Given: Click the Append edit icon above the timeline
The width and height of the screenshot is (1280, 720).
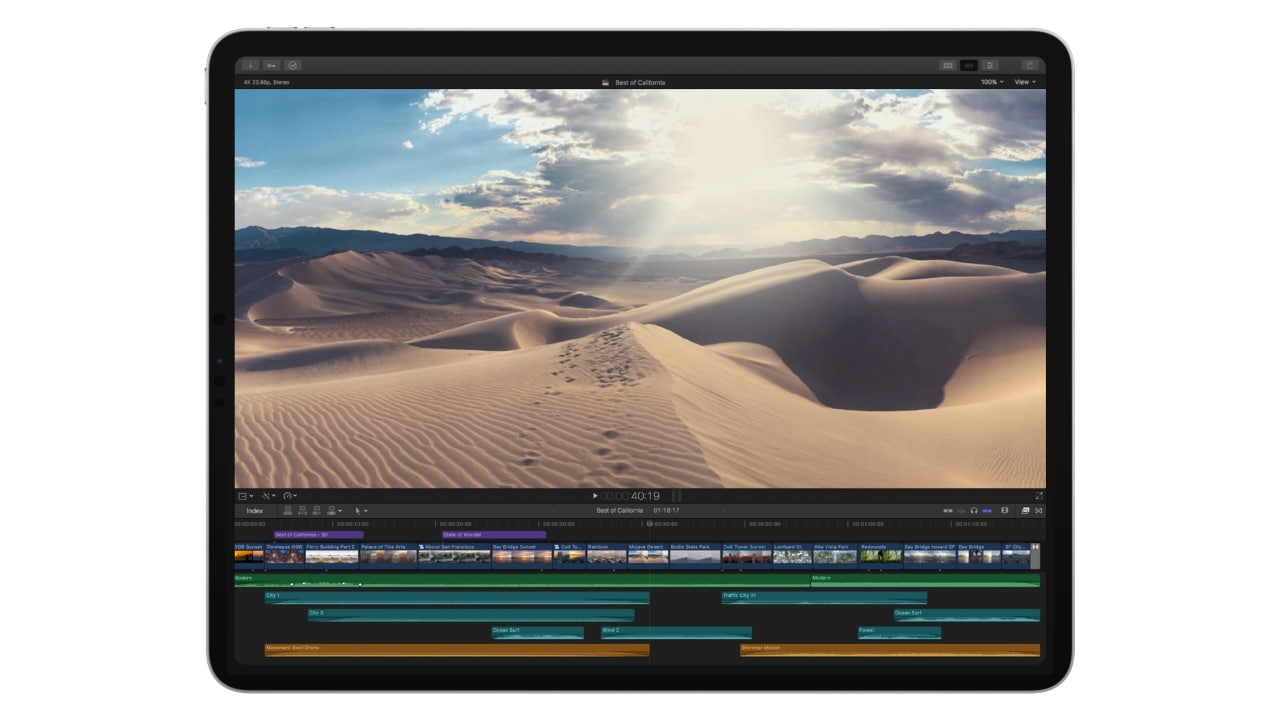Looking at the screenshot, I should point(317,510).
